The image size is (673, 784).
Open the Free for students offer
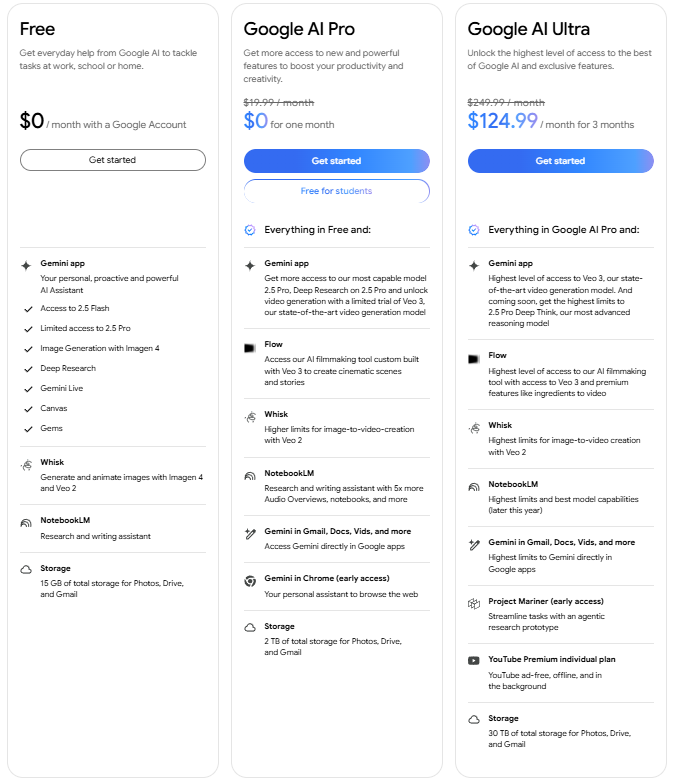click(x=336, y=191)
